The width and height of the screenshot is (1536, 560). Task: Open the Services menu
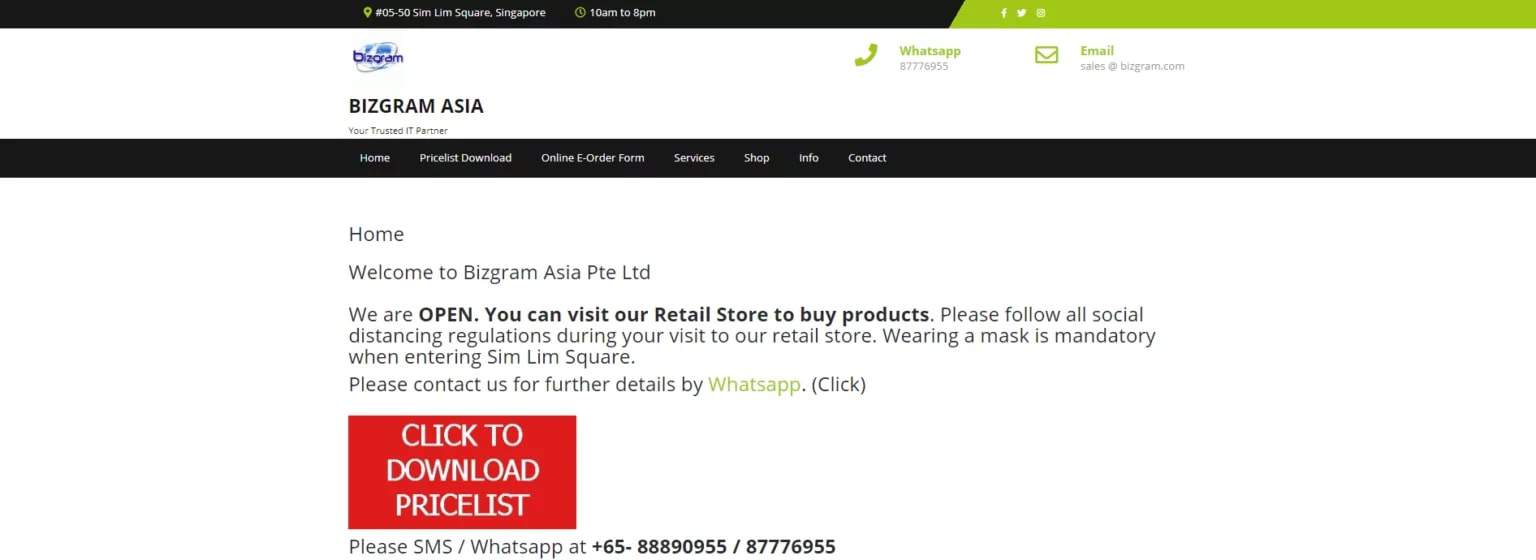coord(694,158)
